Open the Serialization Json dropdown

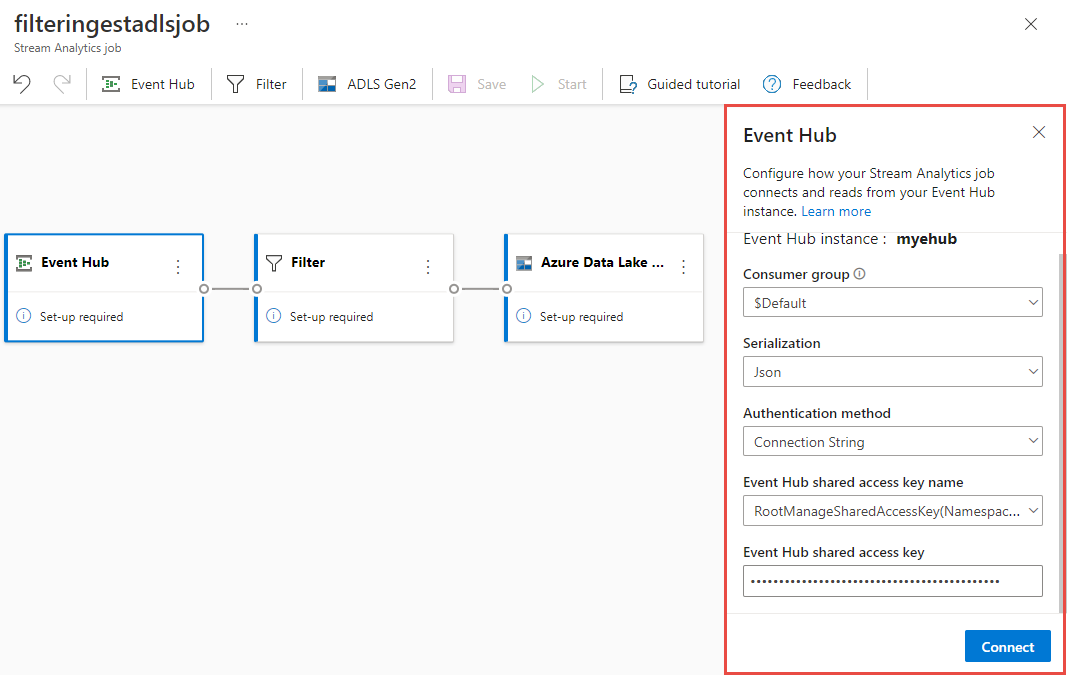893,372
